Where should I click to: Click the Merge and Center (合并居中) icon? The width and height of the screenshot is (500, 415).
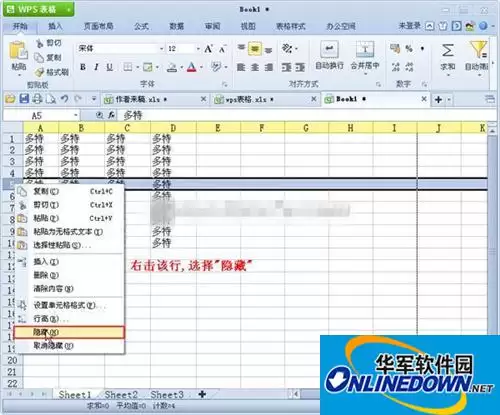tap(365, 50)
